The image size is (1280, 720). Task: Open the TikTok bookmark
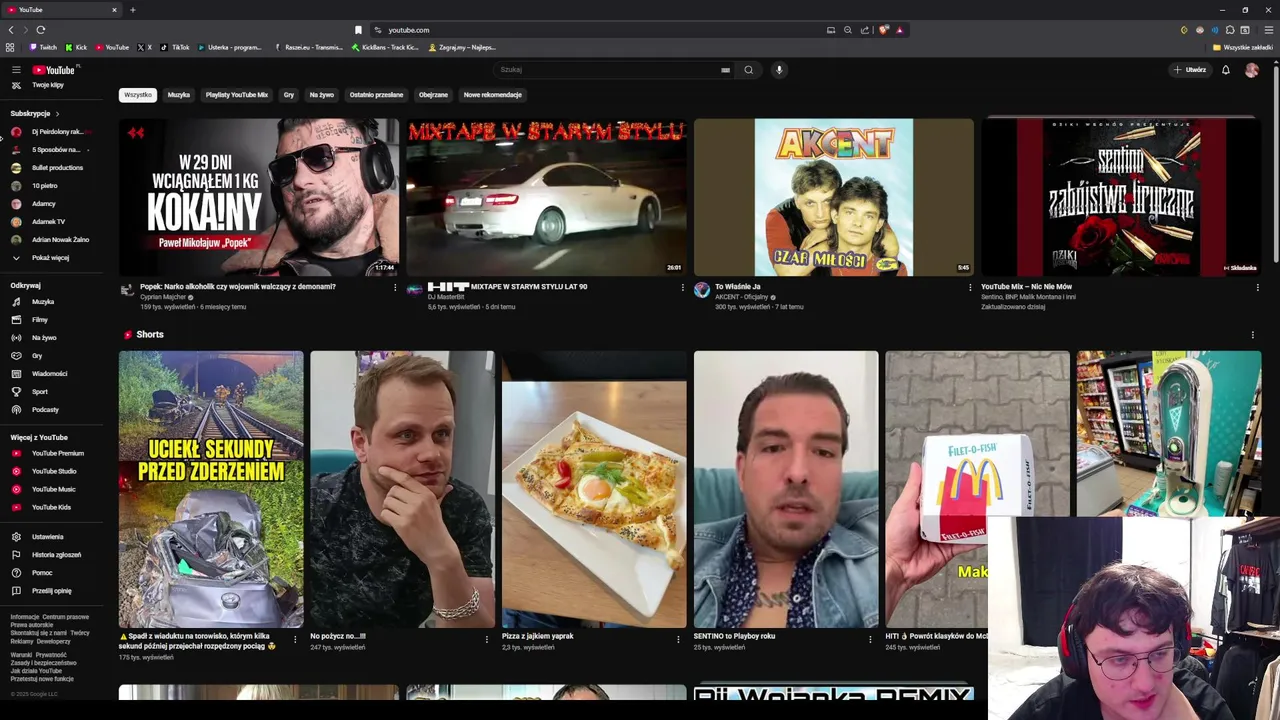click(176, 47)
